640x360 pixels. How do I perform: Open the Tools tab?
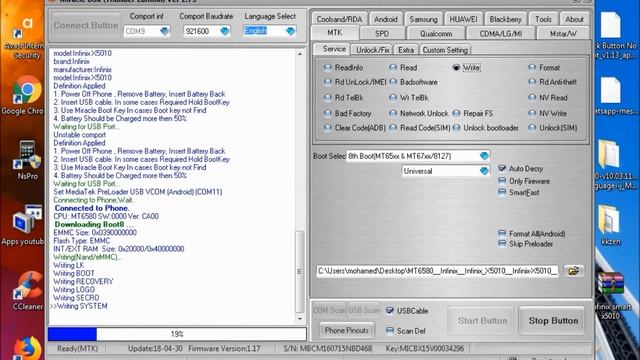(x=543, y=19)
